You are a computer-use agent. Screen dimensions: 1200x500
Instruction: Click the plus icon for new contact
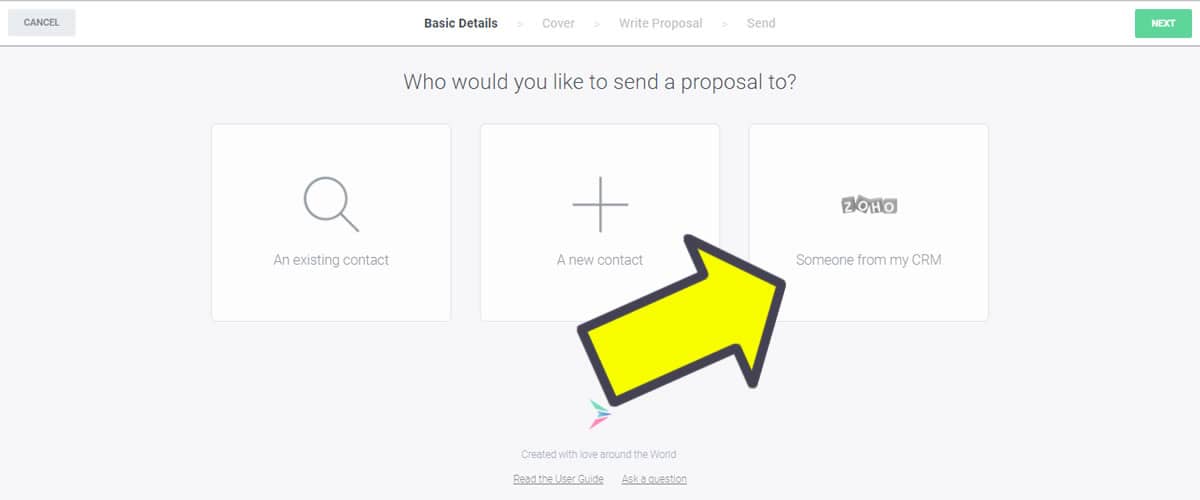pyautogui.click(x=600, y=204)
